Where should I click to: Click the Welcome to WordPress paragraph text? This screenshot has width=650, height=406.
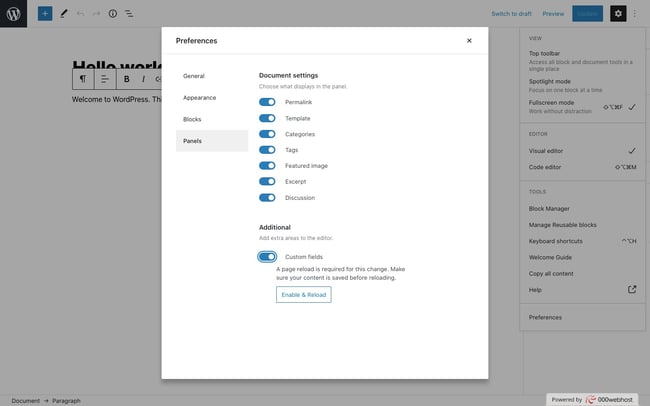click(x=116, y=100)
